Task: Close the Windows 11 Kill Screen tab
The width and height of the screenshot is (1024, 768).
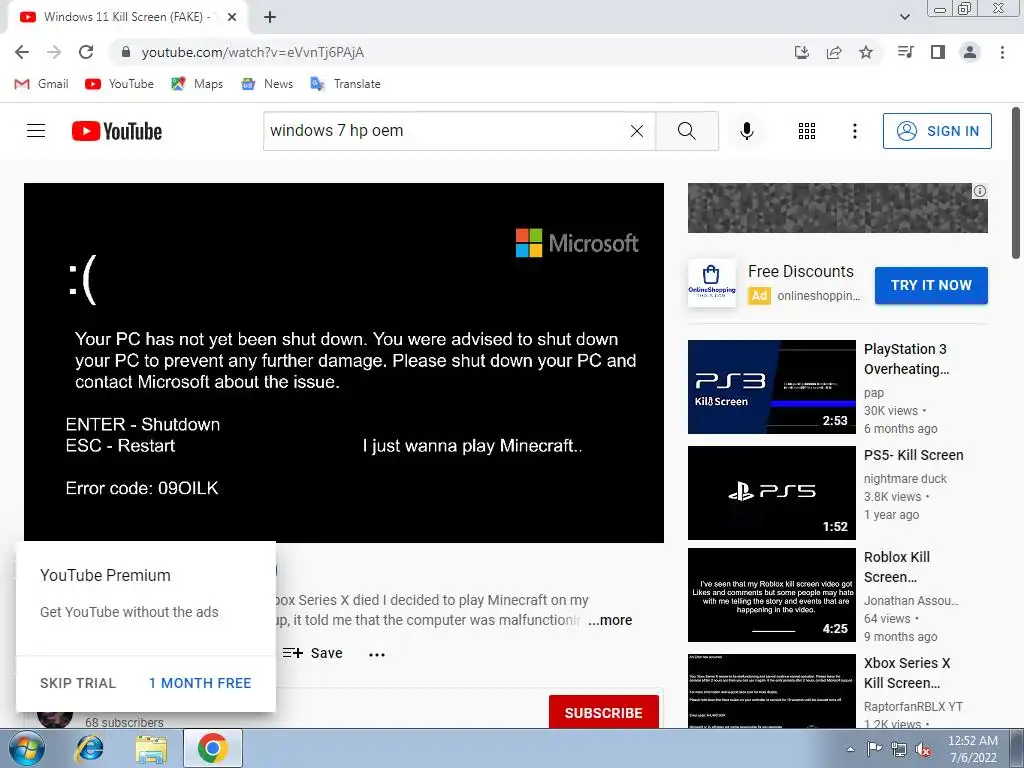Action: (x=232, y=17)
